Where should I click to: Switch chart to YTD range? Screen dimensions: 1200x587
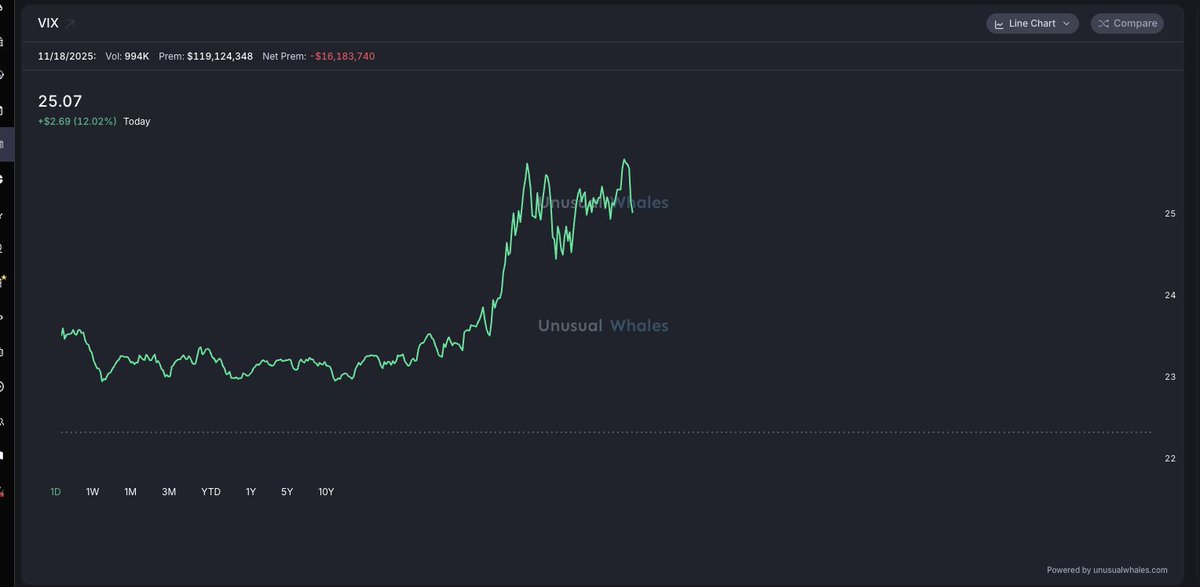(211, 492)
